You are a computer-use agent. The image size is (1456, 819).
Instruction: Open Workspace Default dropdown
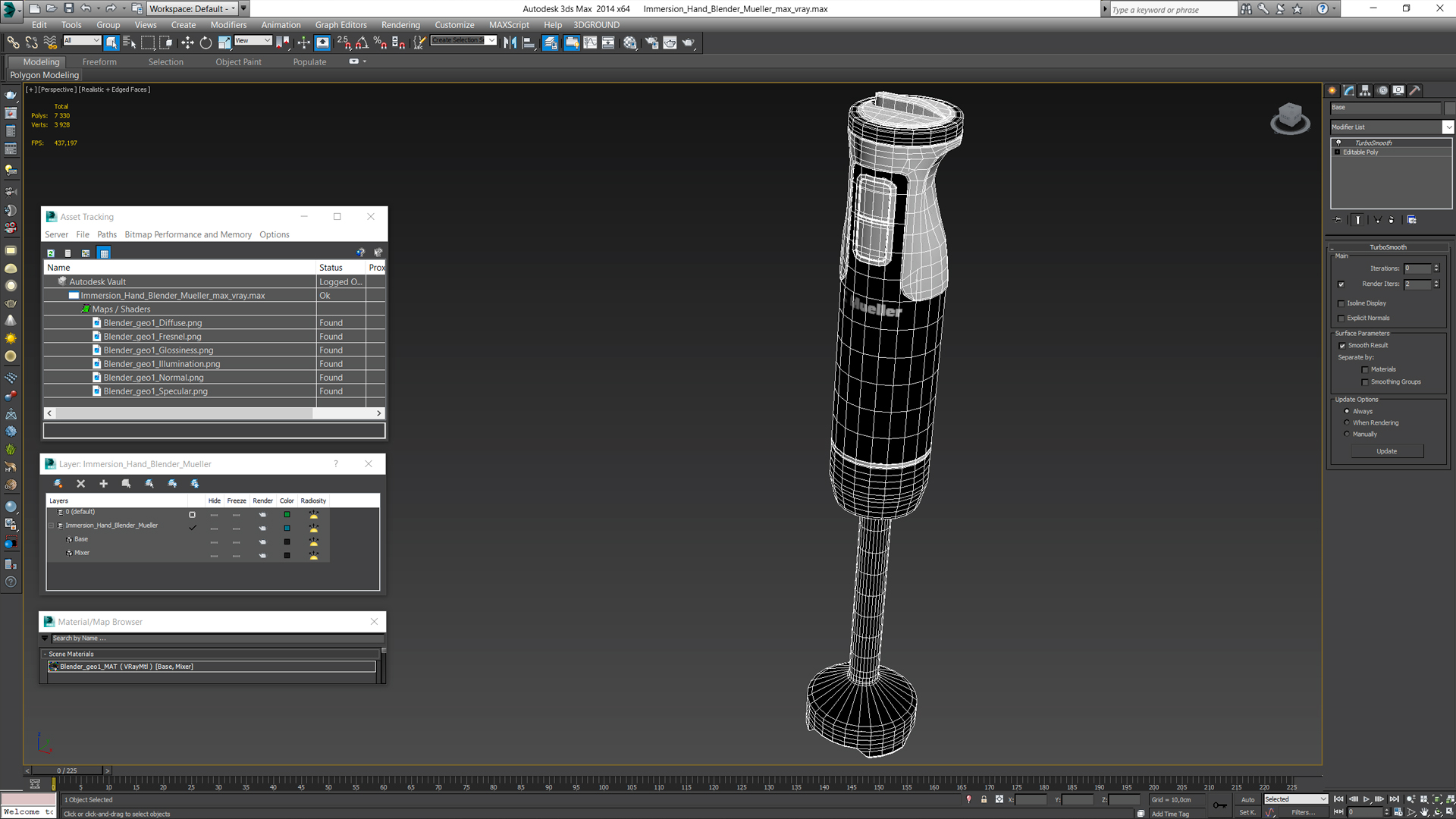[192, 8]
